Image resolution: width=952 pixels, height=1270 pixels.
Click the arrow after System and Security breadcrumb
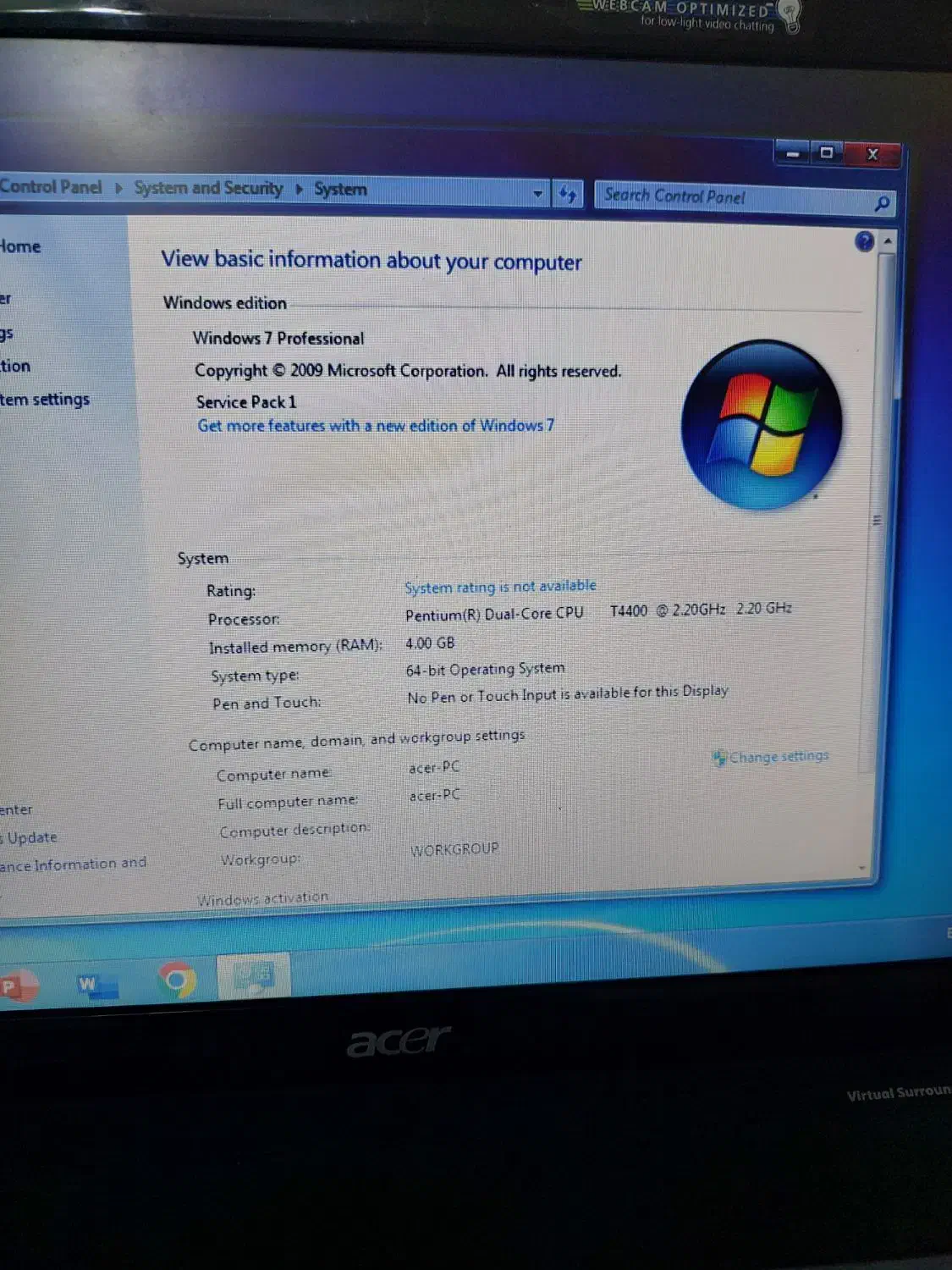298,189
